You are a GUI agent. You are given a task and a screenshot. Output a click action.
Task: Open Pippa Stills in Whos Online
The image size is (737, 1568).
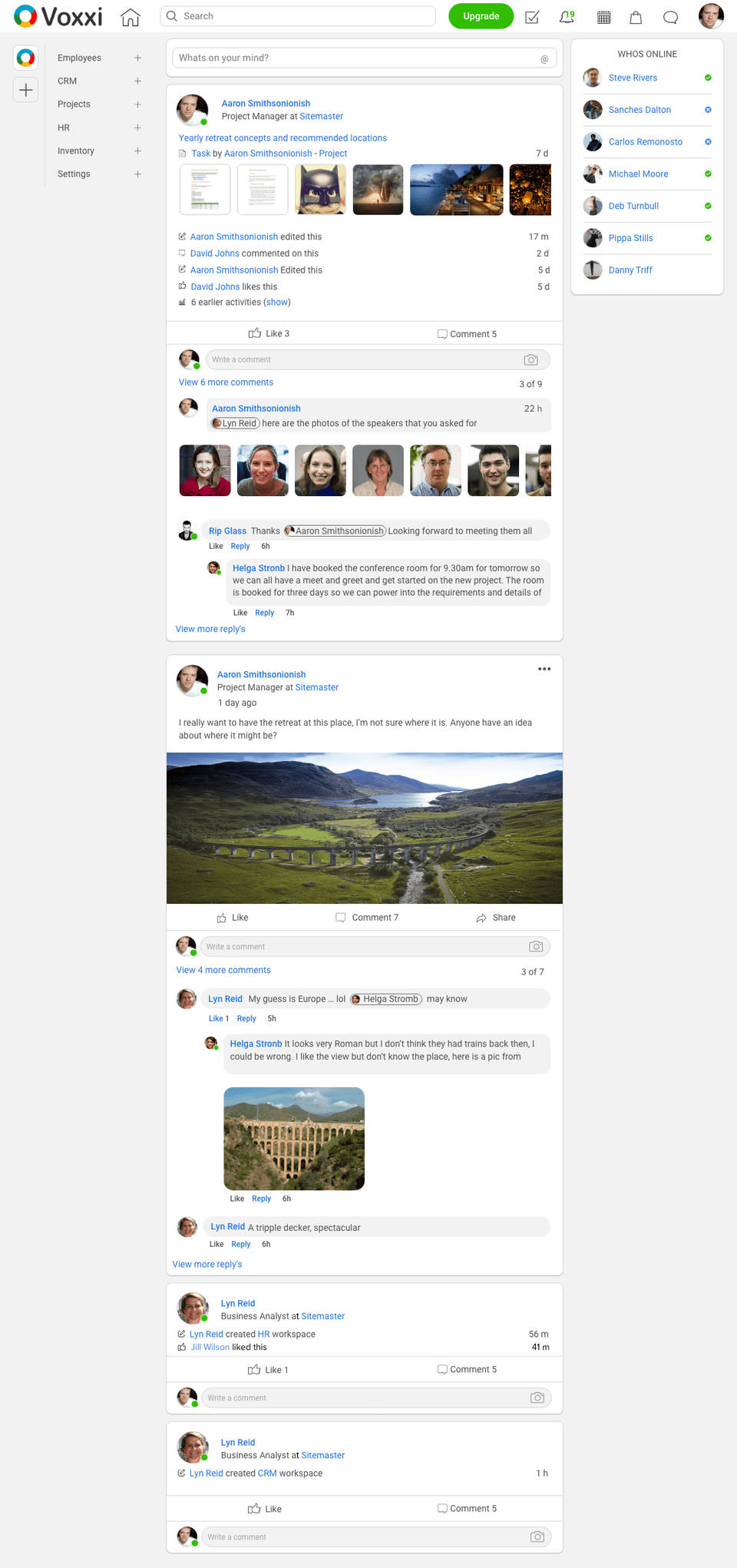click(630, 238)
